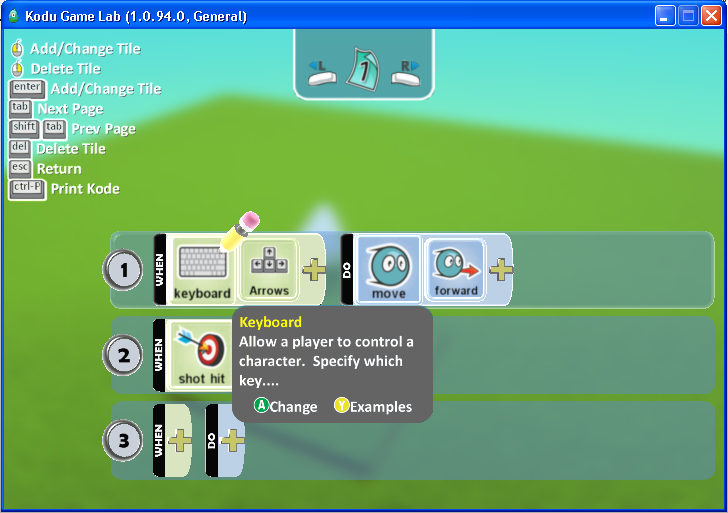The height and width of the screenshot is (513, 728).
Task: Add a WHEN condition tile in row 3
Action: point(179,440)
